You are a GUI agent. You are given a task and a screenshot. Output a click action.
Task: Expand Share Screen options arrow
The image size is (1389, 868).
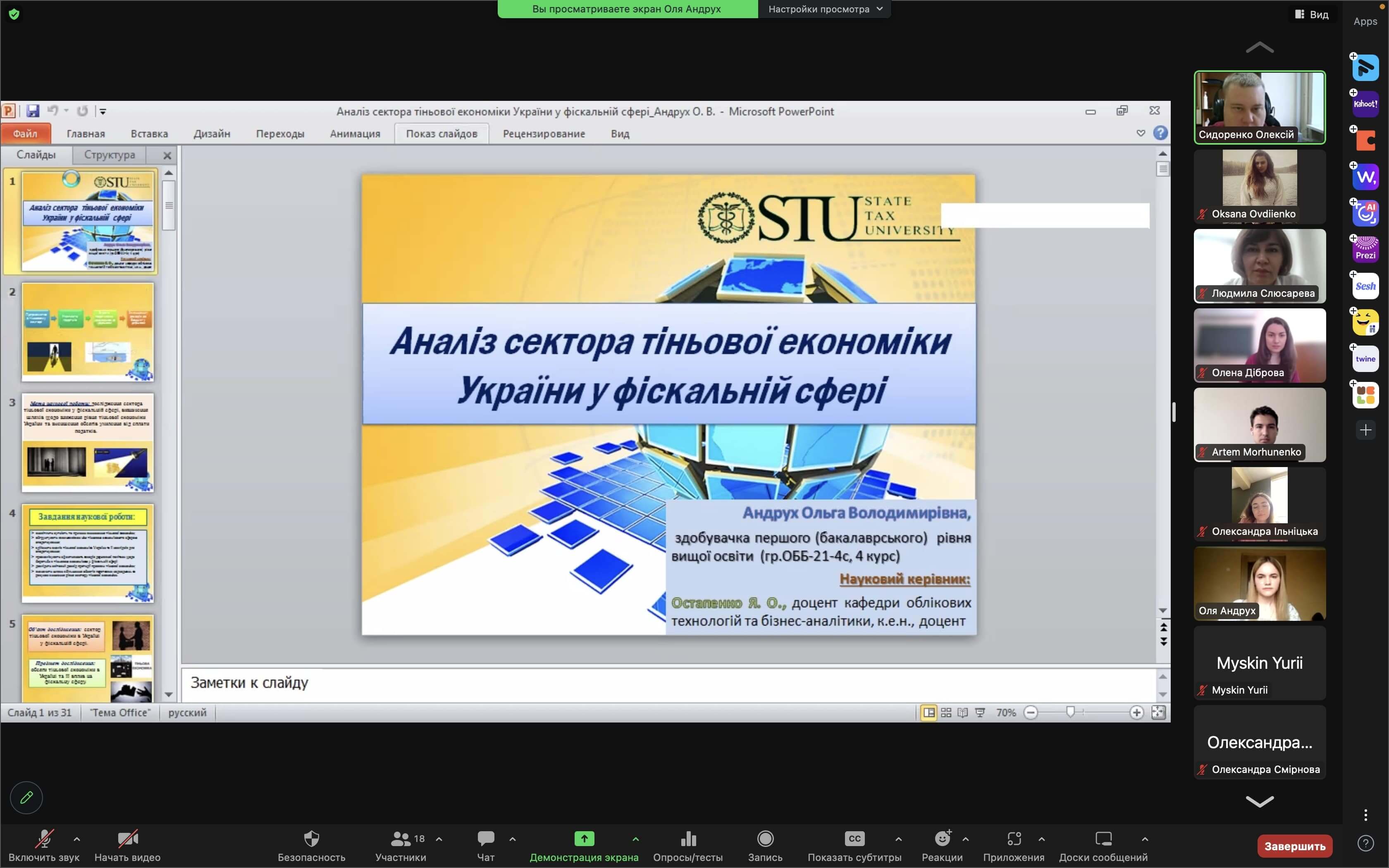(x=635, y=839)
